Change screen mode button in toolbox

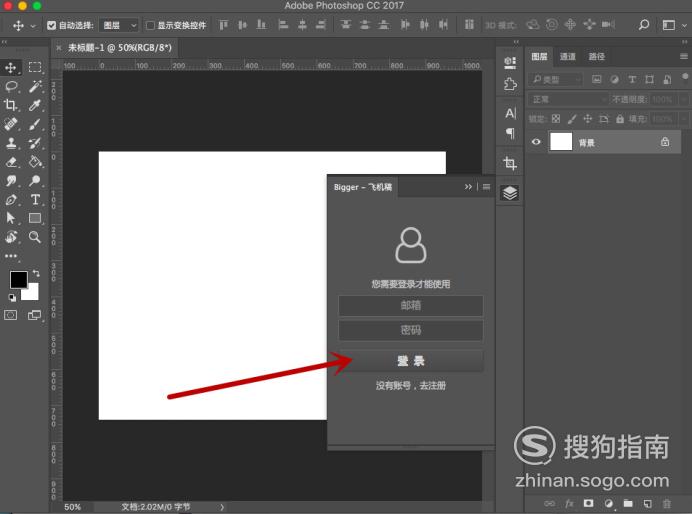[34, 315]
